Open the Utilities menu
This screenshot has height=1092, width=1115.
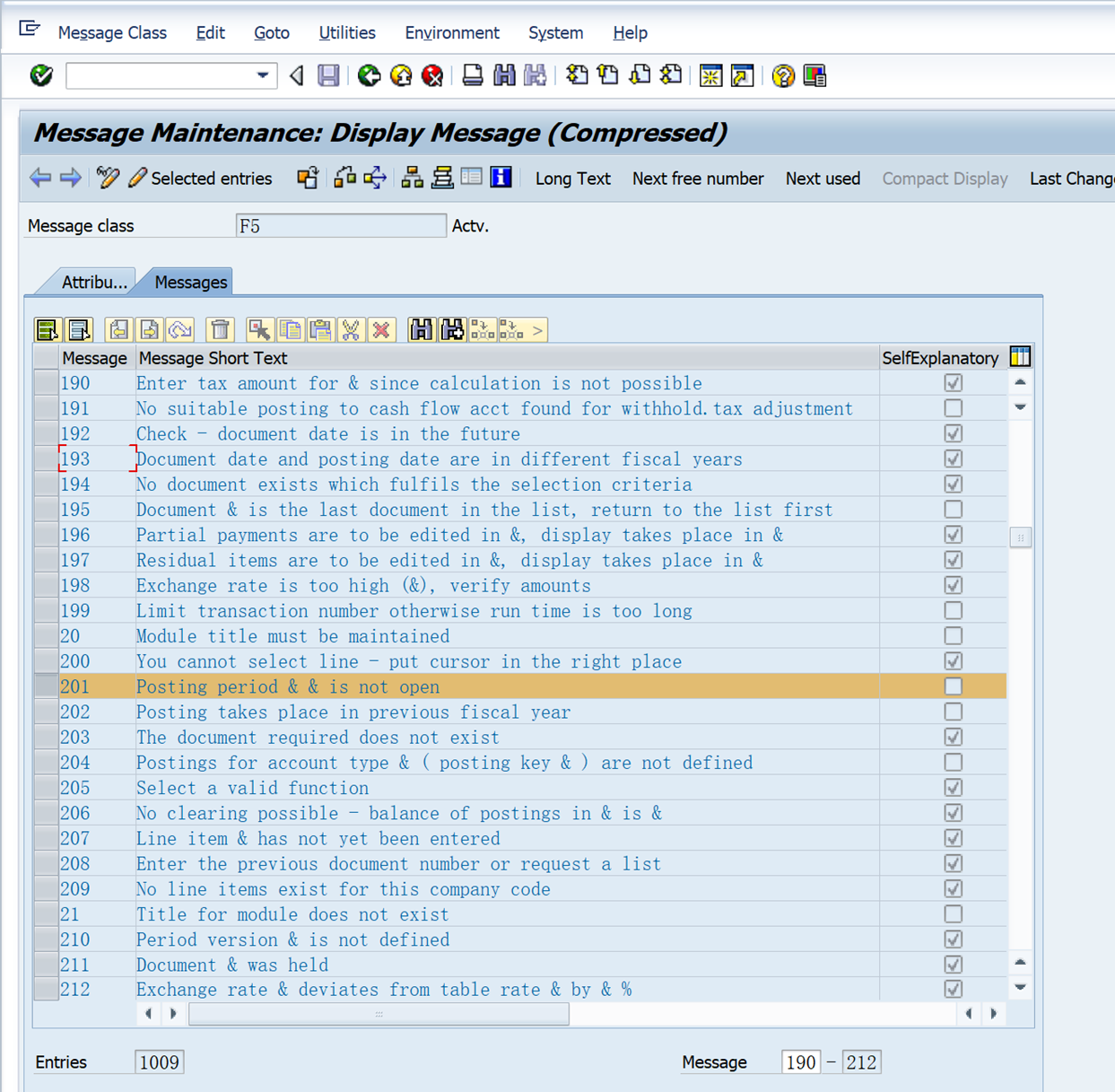coord(347,32)
